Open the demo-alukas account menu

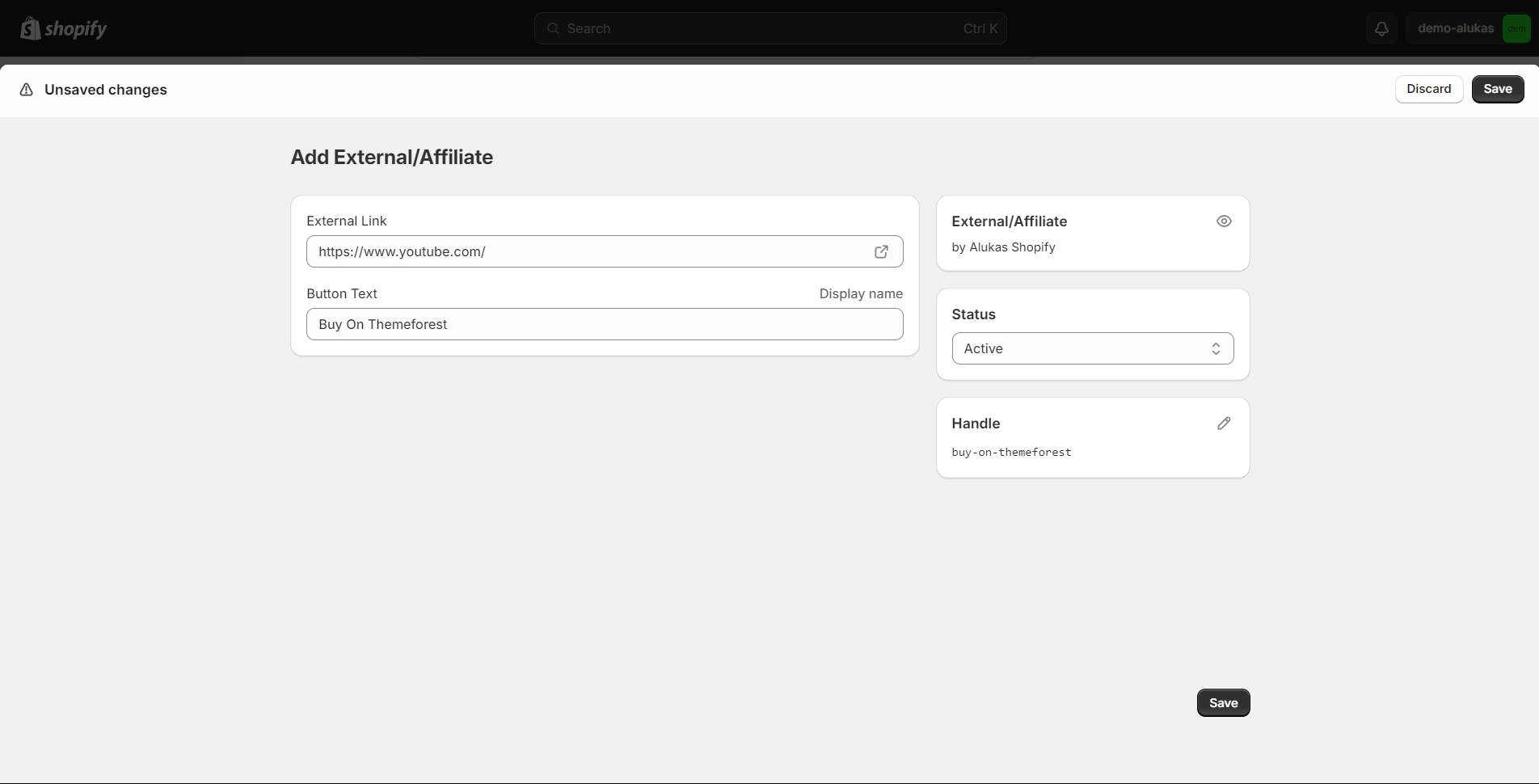1455,28
